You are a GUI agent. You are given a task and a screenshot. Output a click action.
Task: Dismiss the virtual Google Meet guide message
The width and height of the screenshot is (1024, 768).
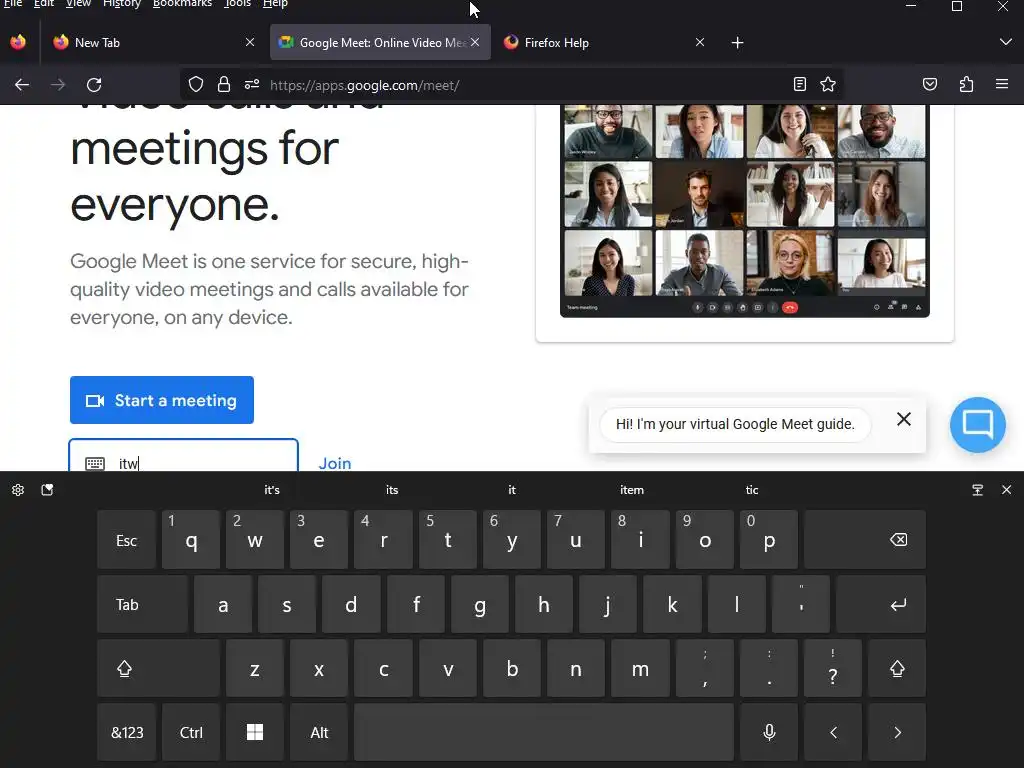[904, 419]
